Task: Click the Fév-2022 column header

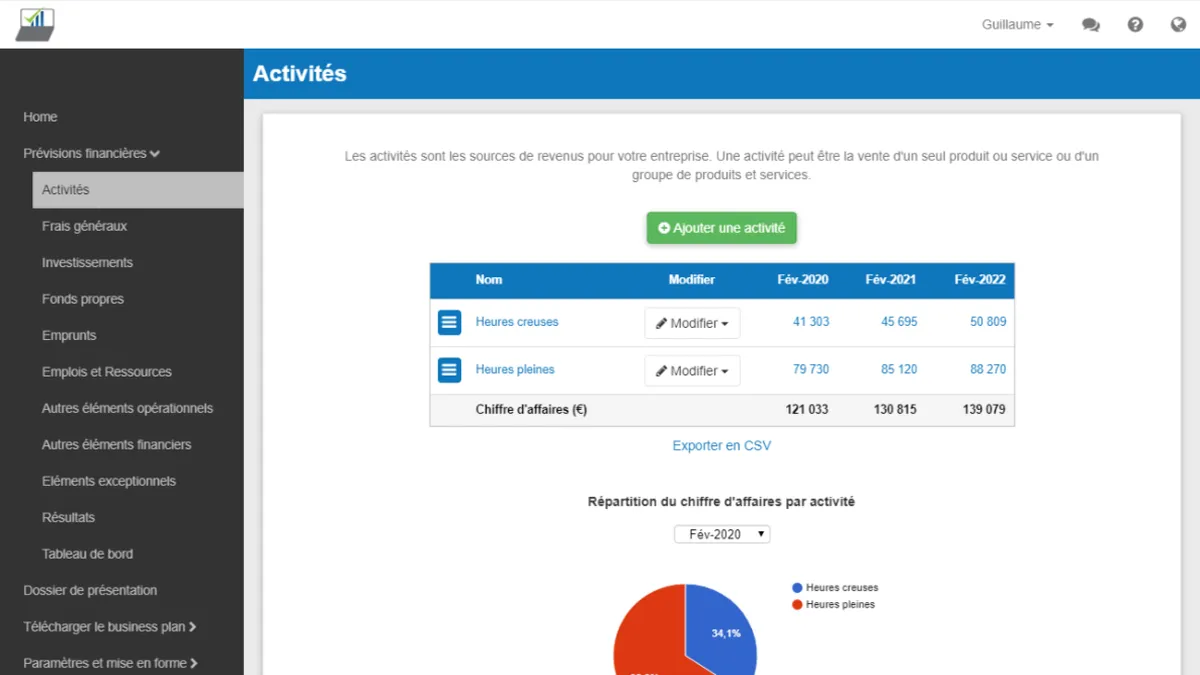Action: point(980,280)
